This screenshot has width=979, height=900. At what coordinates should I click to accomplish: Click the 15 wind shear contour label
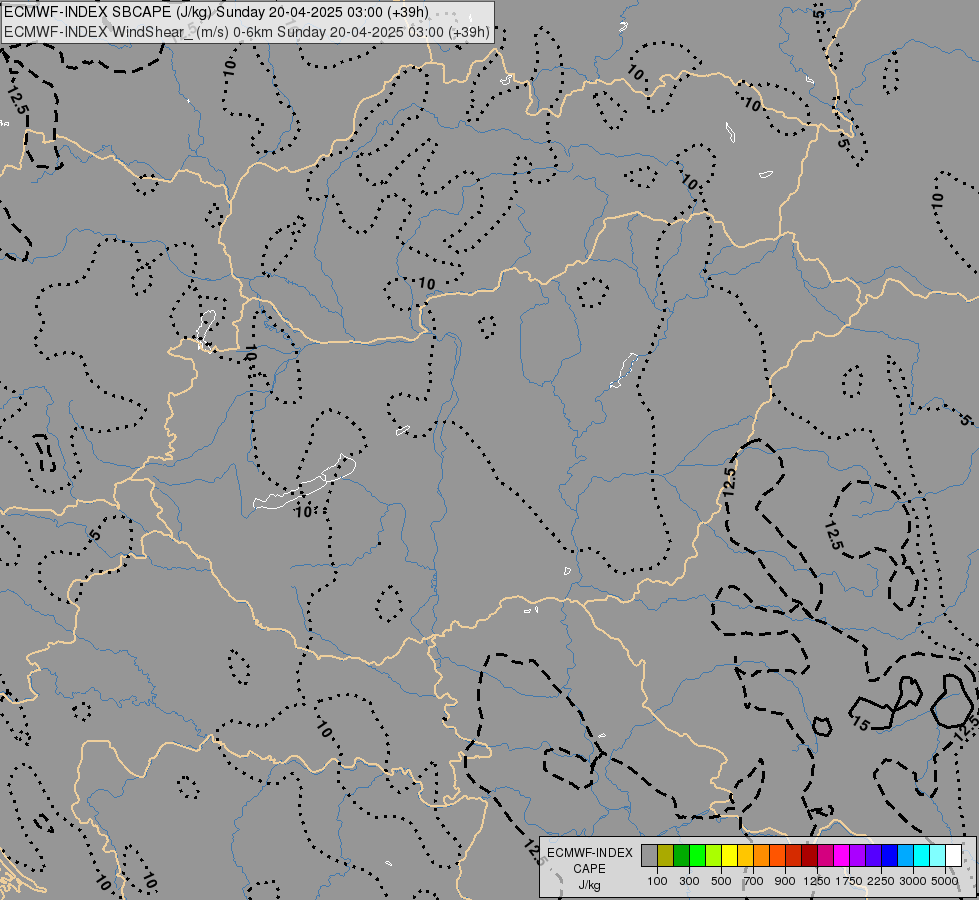coord(860,724)
